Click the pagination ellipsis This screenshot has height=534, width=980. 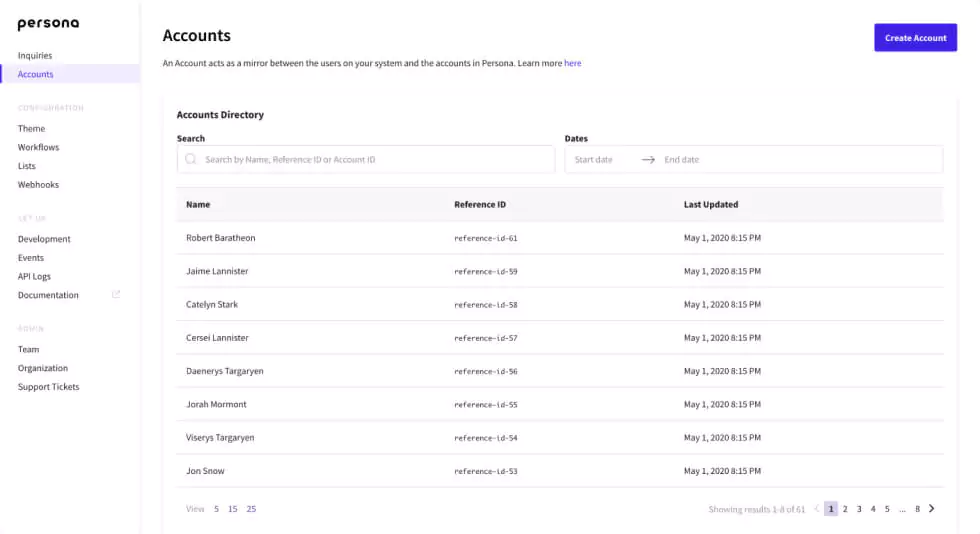(902, 510)
